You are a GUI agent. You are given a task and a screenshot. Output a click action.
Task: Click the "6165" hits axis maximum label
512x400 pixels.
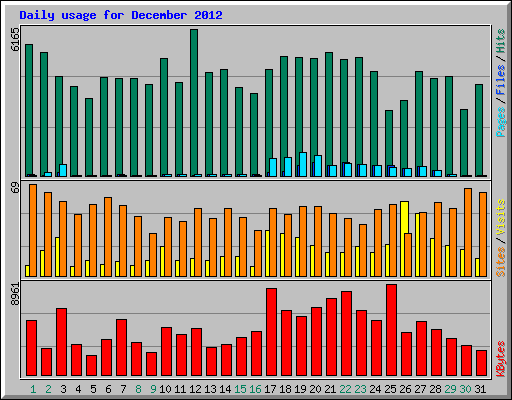(x=15, y=40)
